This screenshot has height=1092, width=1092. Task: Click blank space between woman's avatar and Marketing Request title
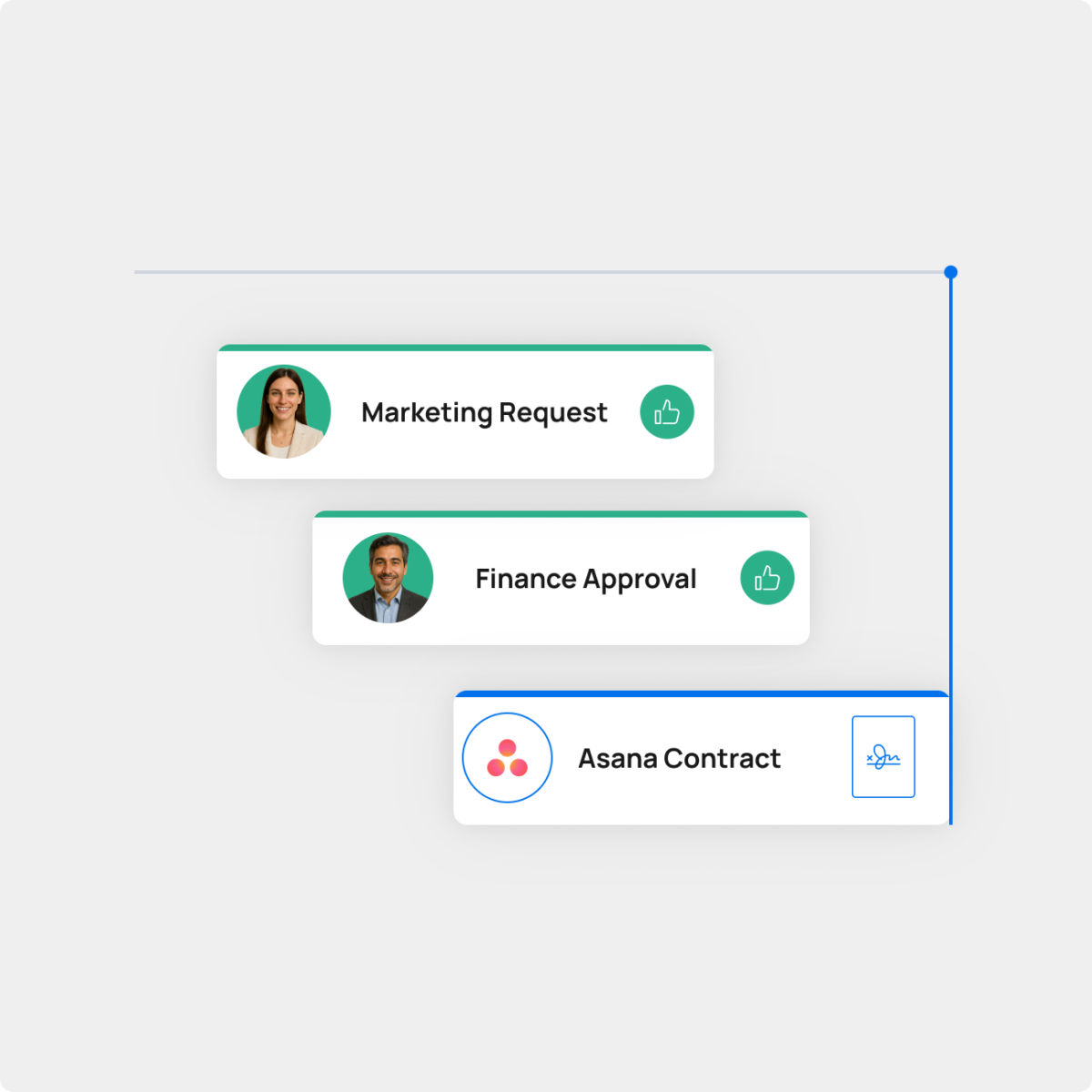(346, 413)
